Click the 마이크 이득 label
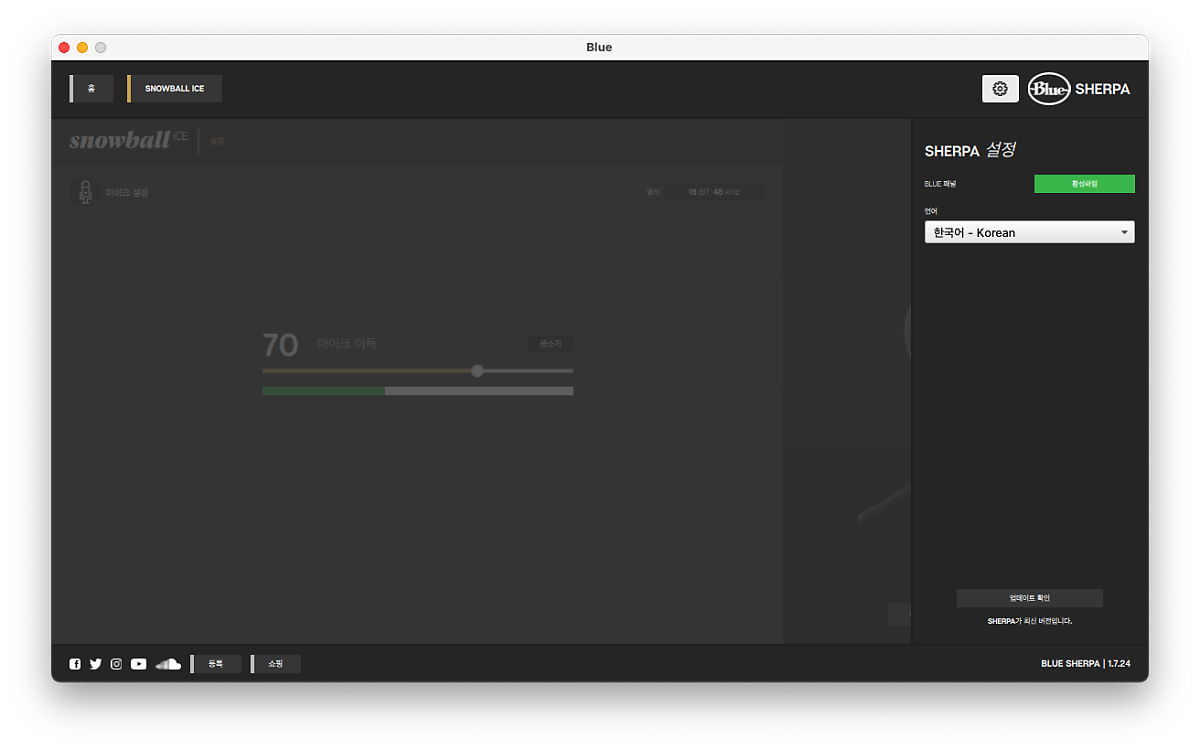1200x750 pixels. (346, 344)
